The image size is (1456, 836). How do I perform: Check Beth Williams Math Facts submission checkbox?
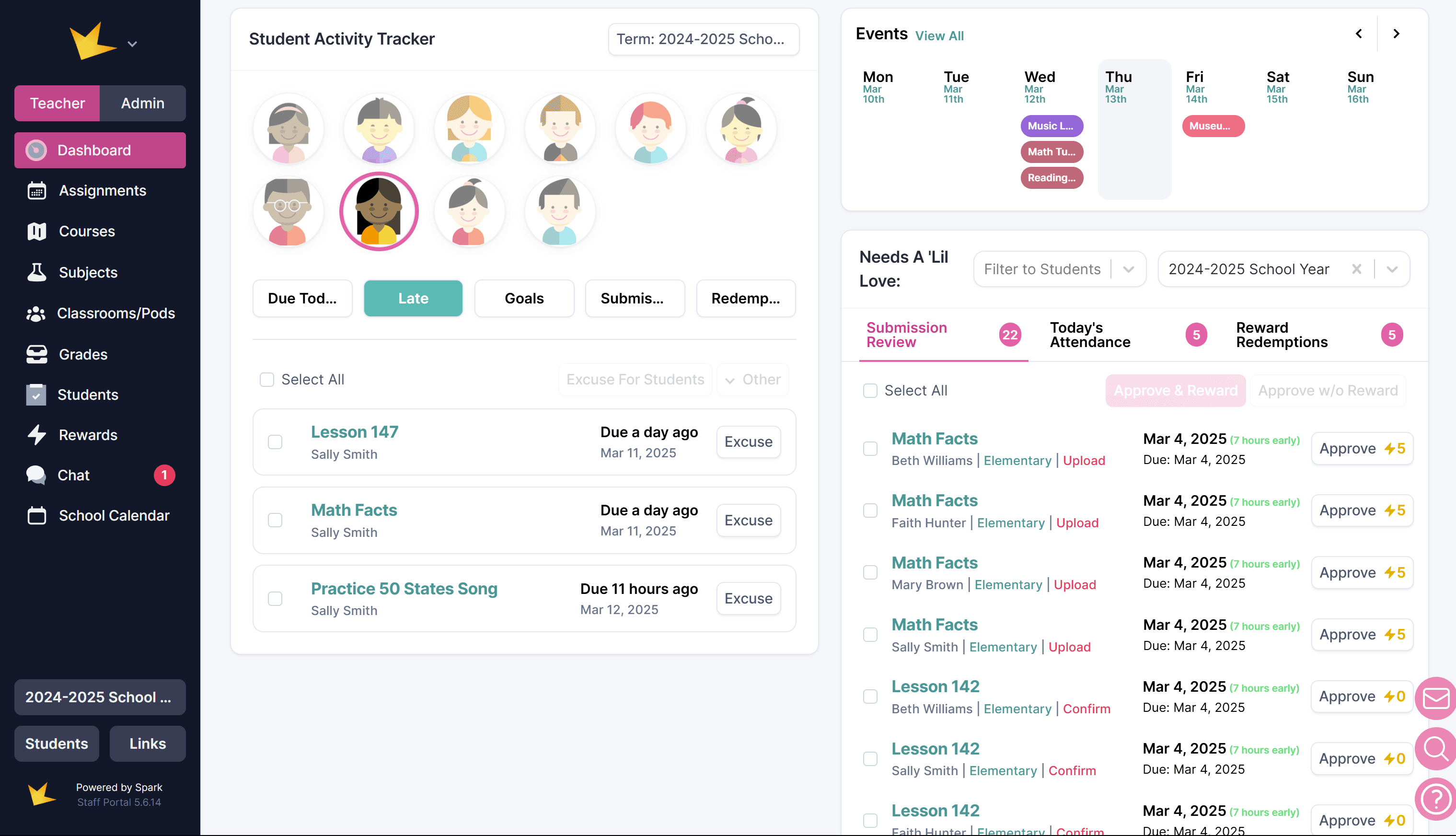(x=870, y=449)
